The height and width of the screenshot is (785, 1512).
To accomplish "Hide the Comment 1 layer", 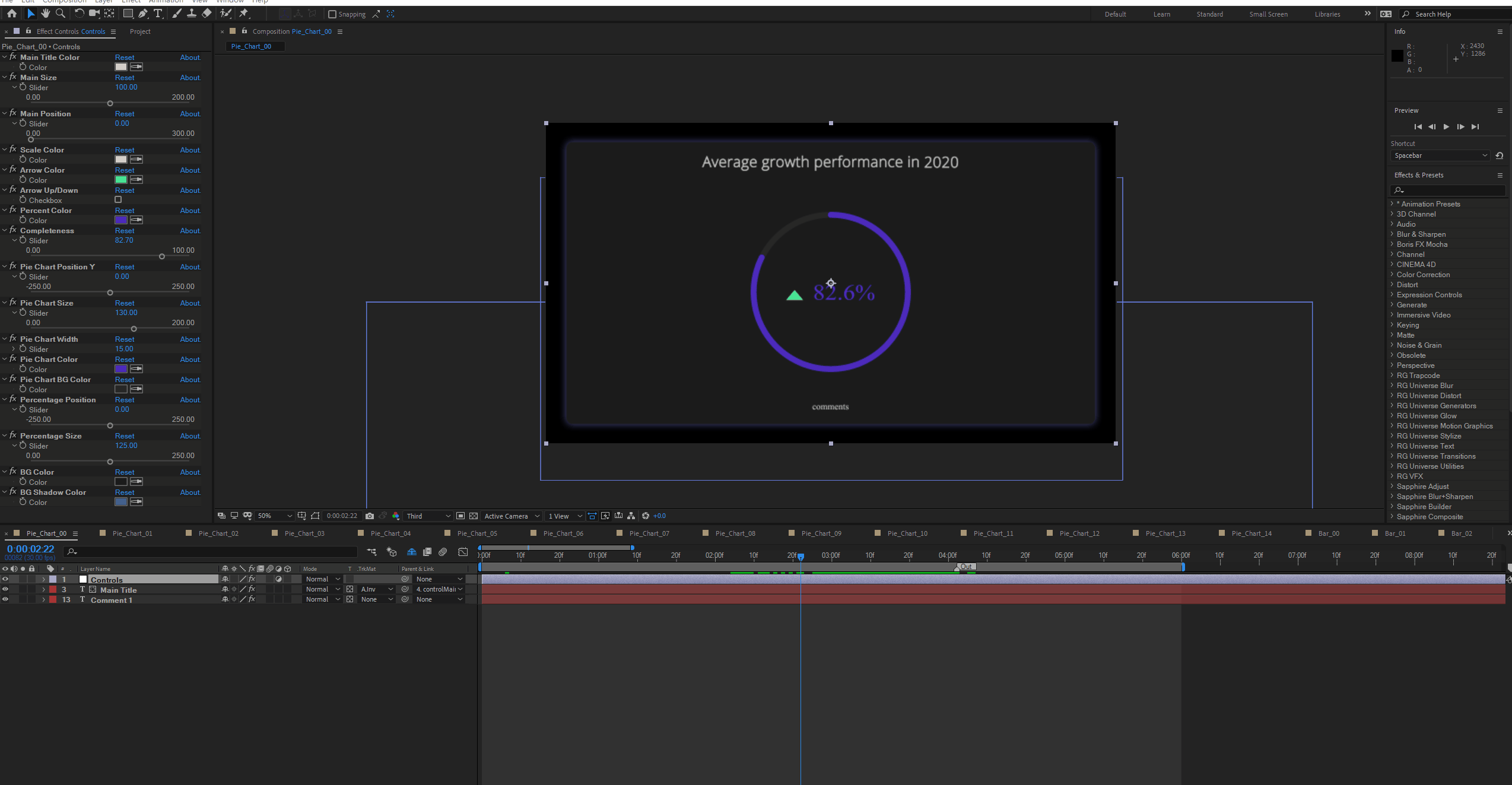I will click(x=5, y=599).
